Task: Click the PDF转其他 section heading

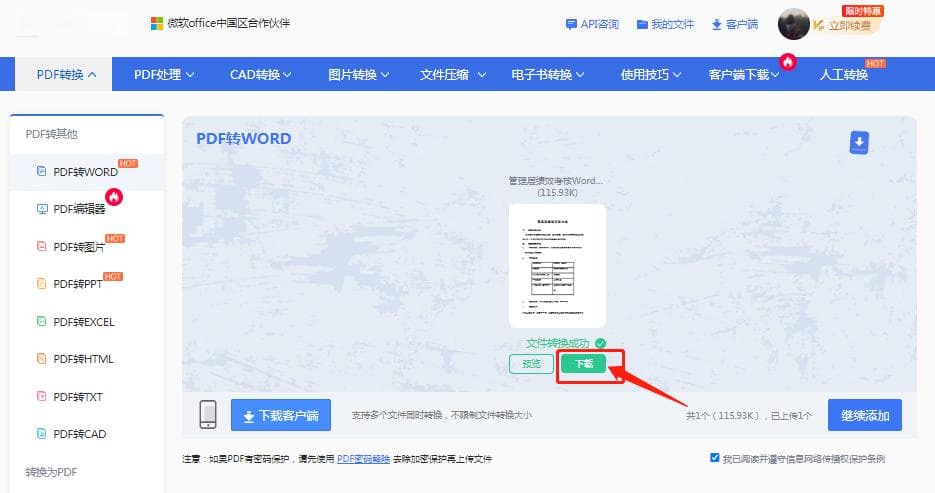Action: [x=51, y=134]
